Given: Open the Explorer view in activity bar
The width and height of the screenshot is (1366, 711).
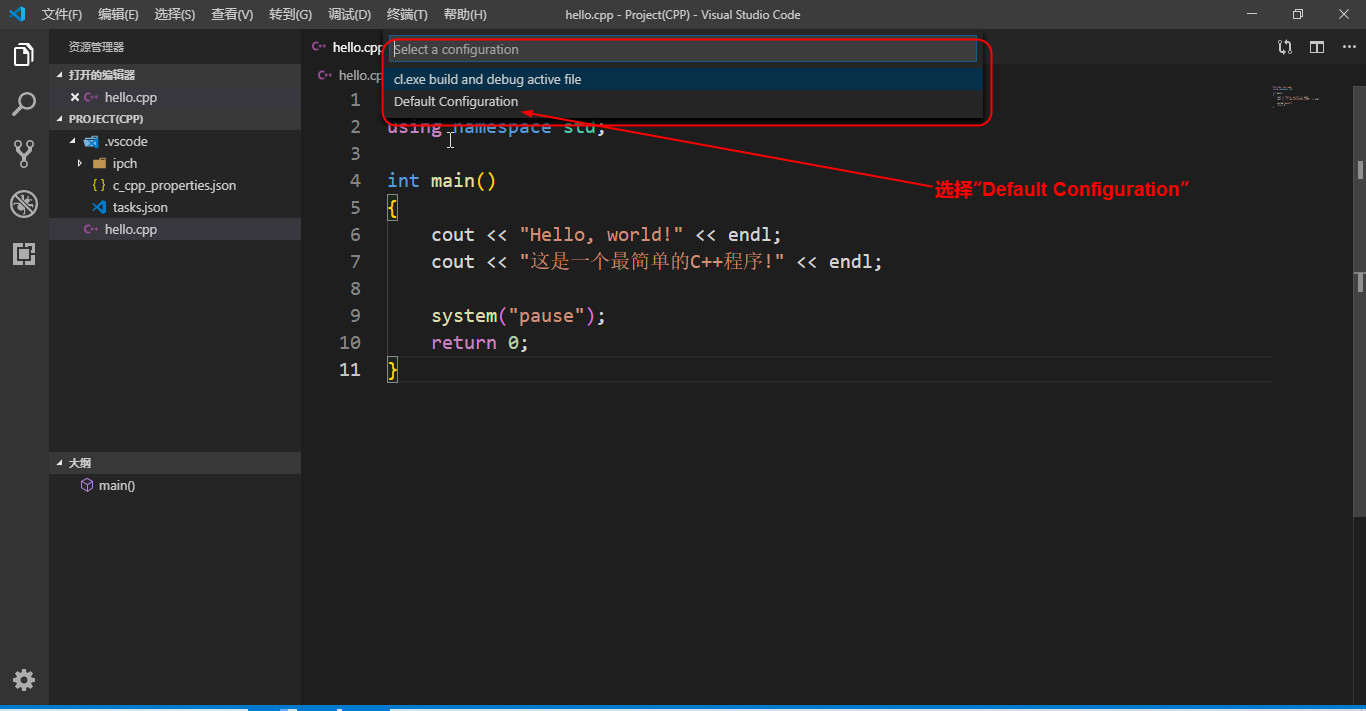Looking at the screenshot, I should pos(24,55).
